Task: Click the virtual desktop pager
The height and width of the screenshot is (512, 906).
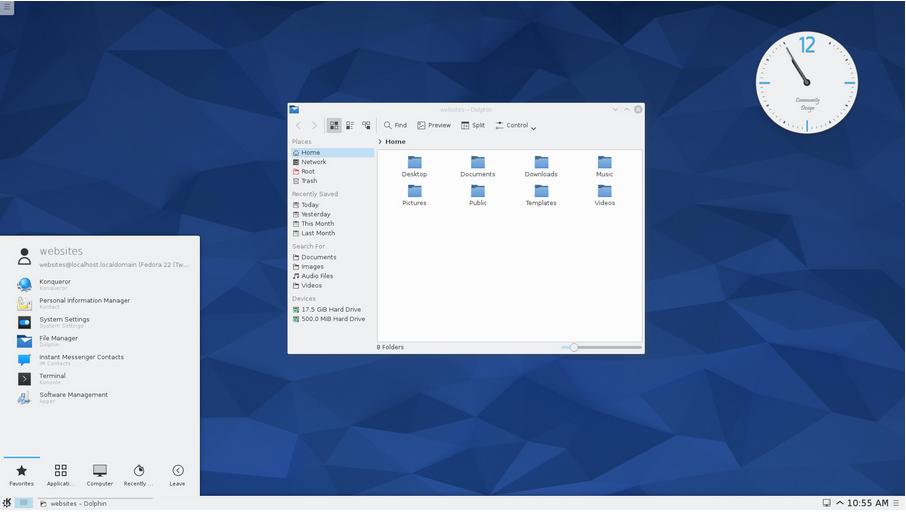Action: pyautogui.click(x=24, y=503)
